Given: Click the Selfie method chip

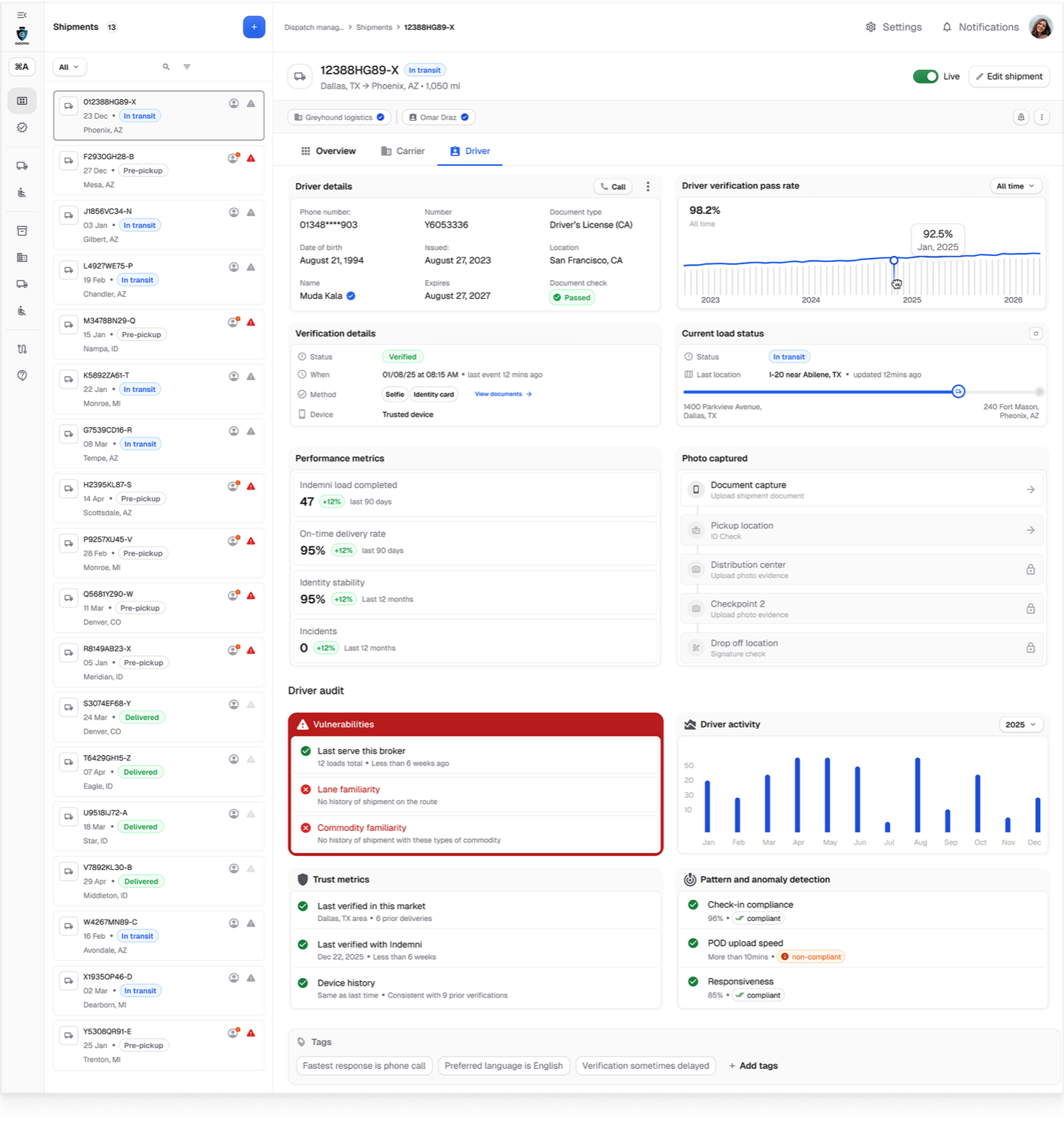Looking at the screenshot, I should pyautogui.click(x=395, y=394).
